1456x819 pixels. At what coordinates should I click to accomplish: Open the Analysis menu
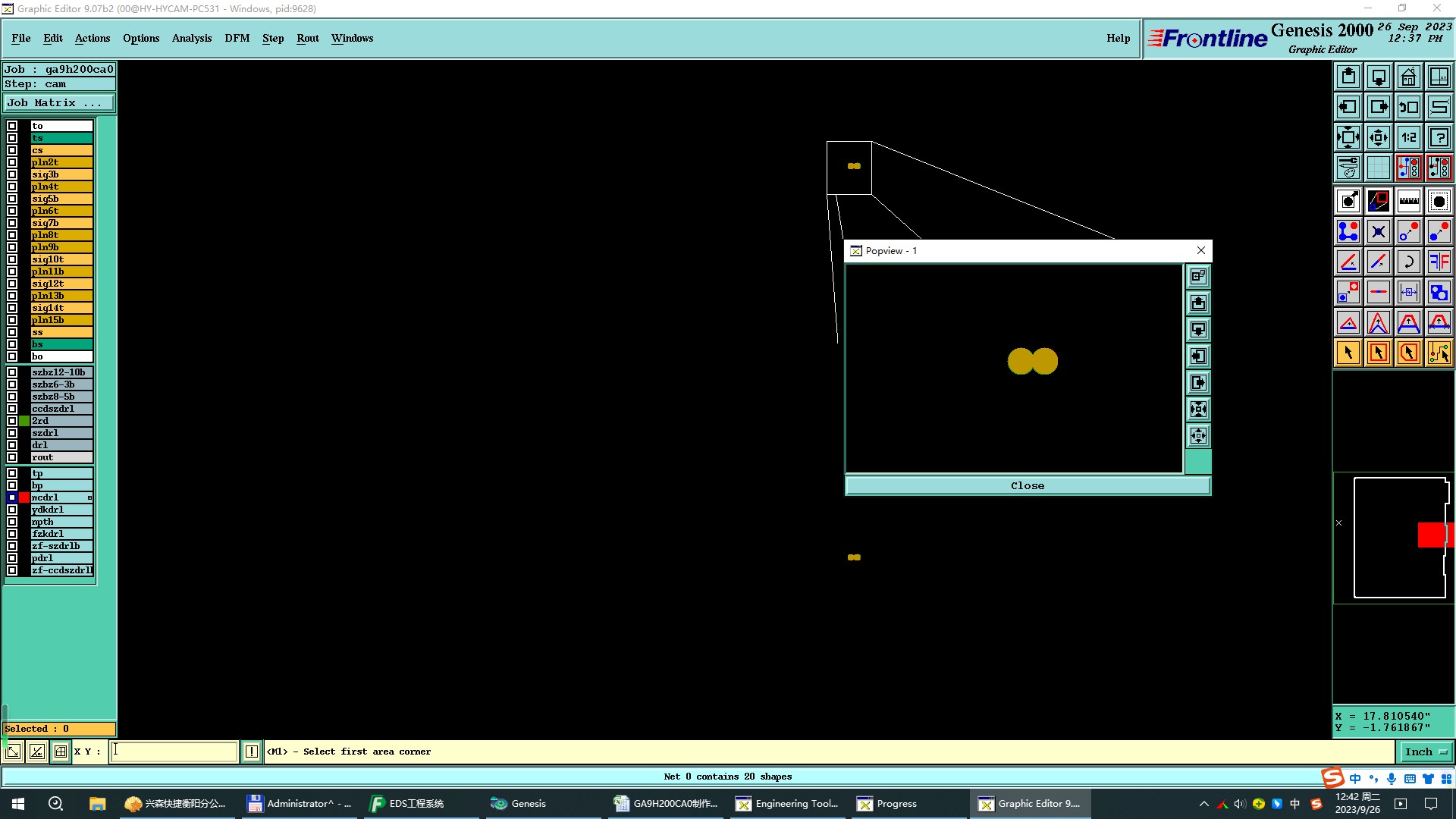[x=191, y=38]
